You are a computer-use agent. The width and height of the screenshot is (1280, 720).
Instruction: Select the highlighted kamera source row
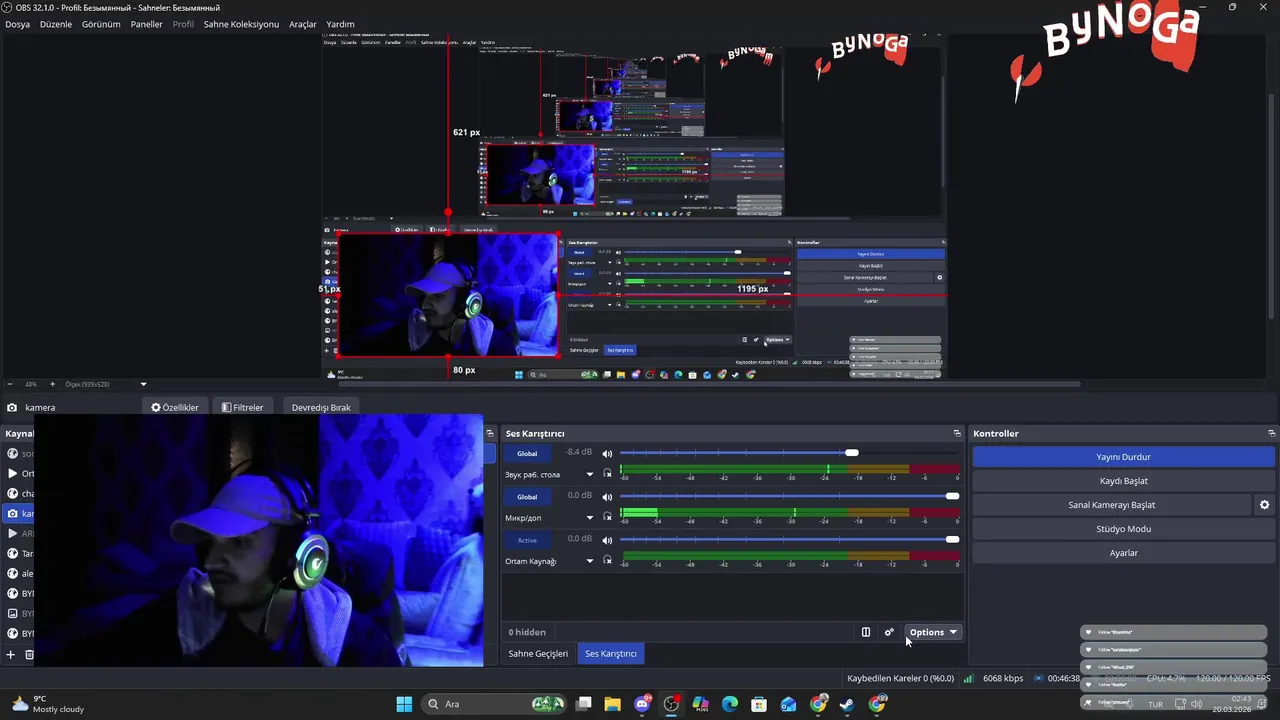coord(18,514)
